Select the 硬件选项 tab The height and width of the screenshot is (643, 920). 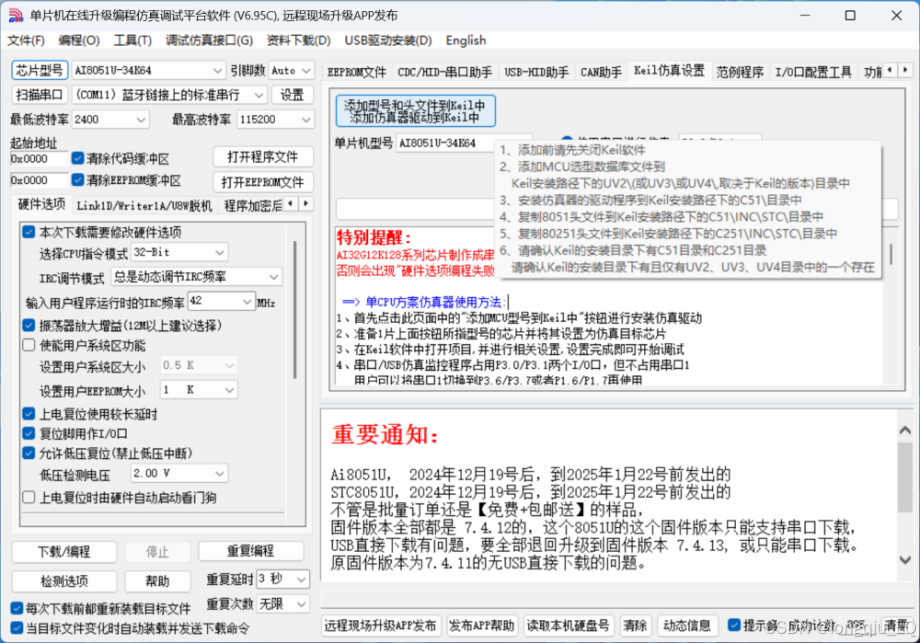(42, 204)
